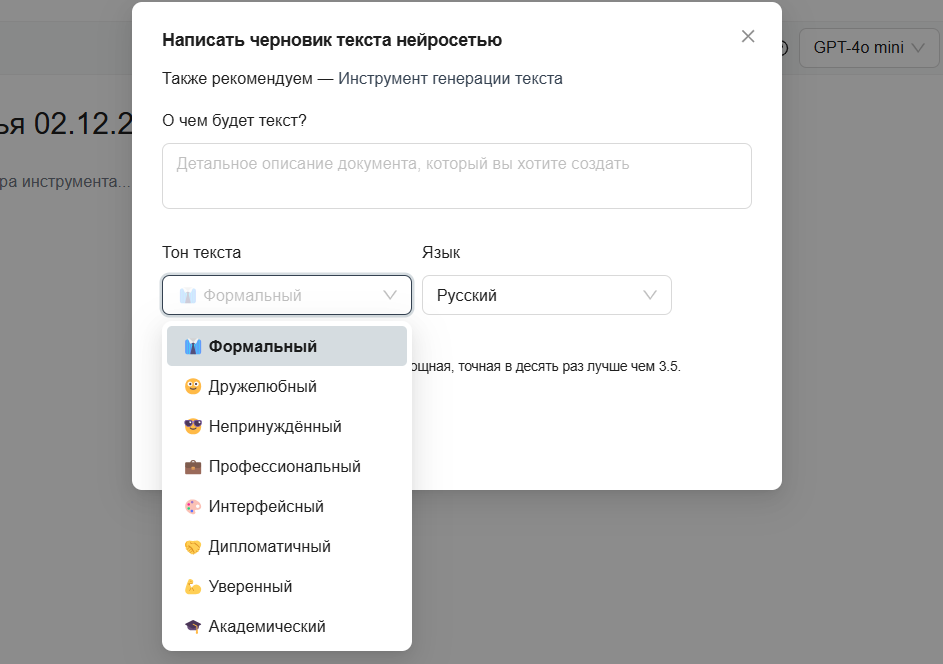Open the Язык dropdown showing Русский

click(546, 295)
